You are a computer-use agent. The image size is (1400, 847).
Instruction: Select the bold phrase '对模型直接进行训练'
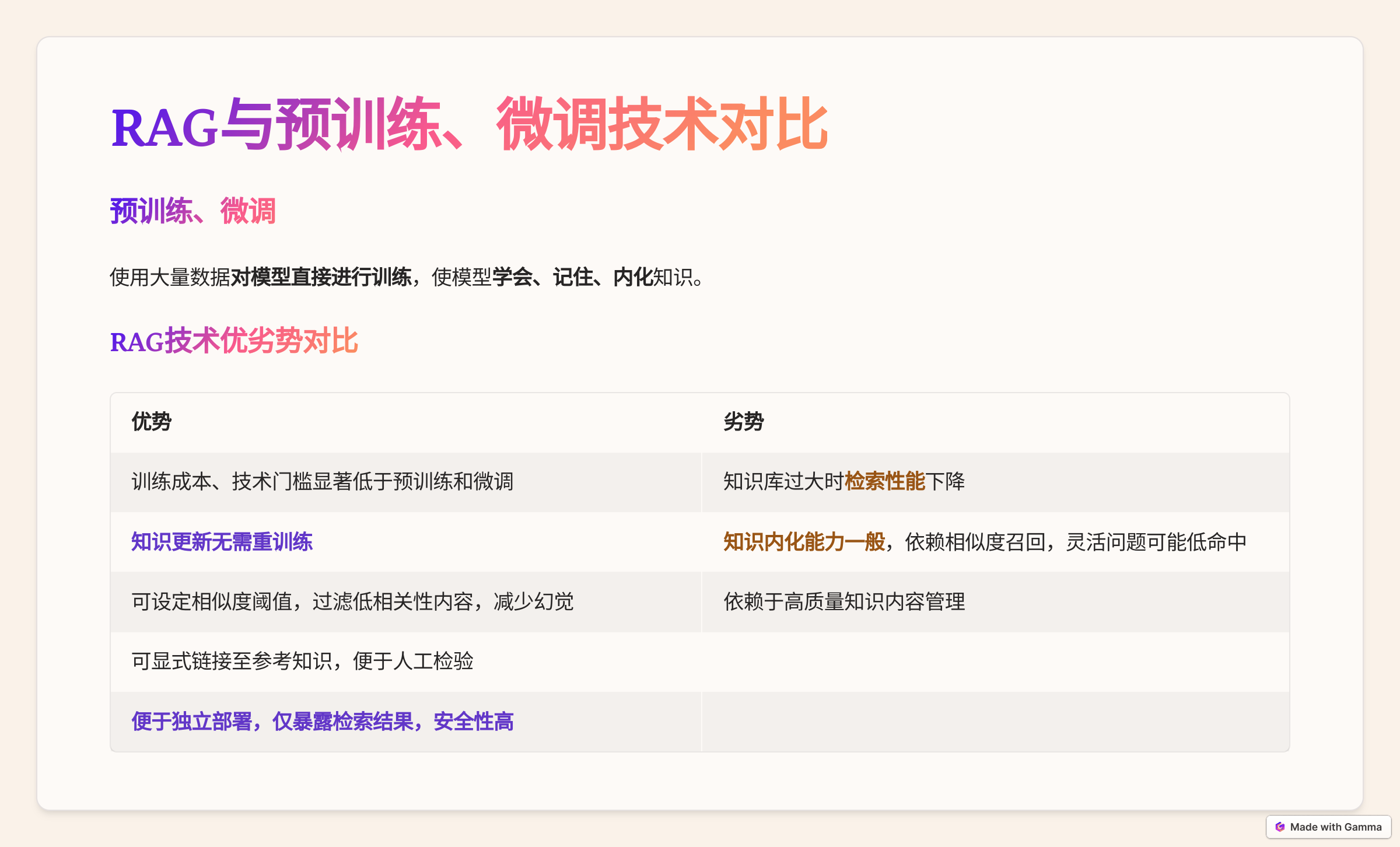click(x=323, y=278)
